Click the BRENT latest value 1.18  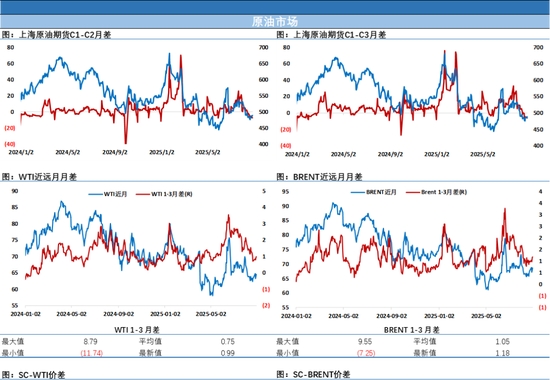(x=502, y=353)
